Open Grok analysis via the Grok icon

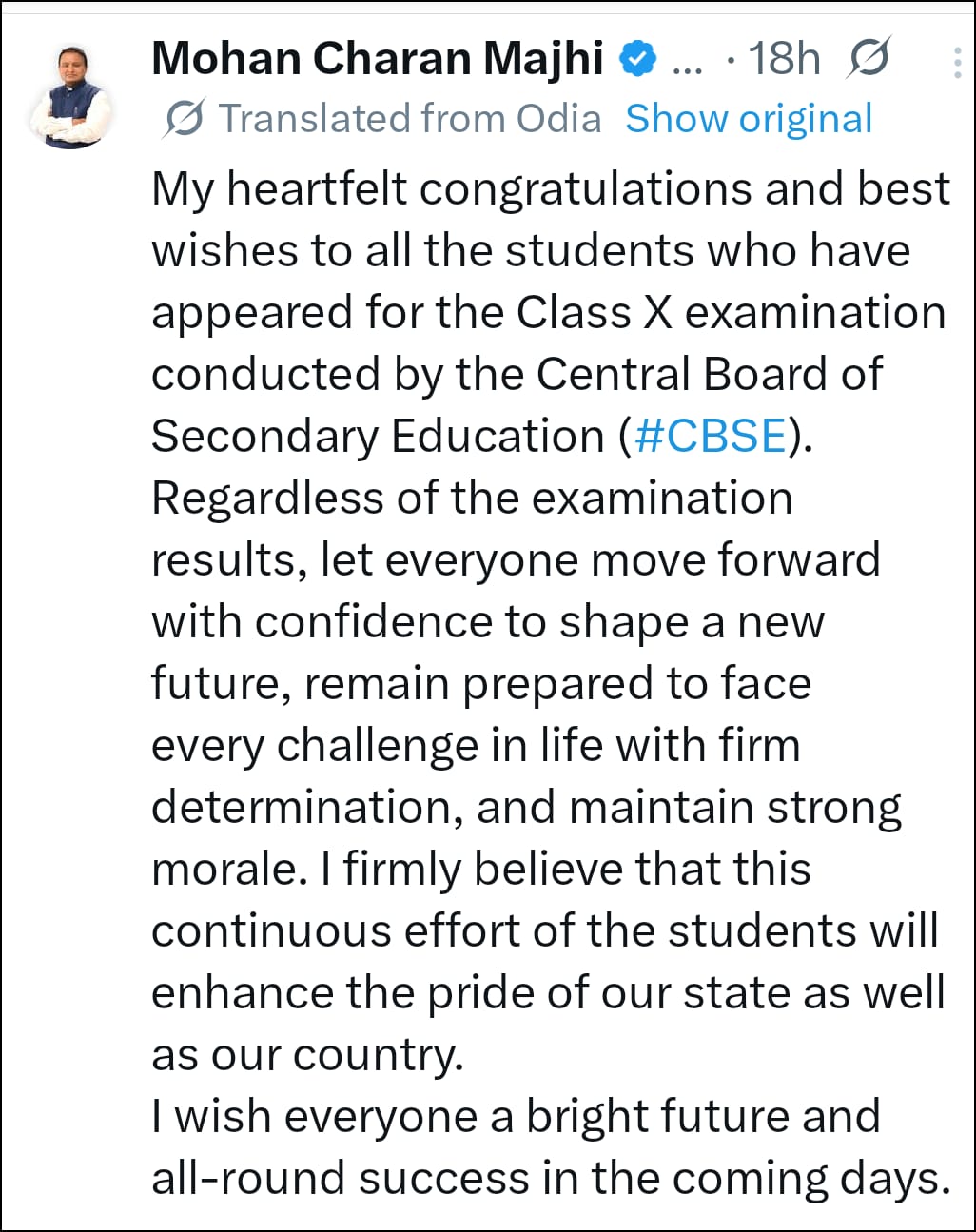click(867, 57)
